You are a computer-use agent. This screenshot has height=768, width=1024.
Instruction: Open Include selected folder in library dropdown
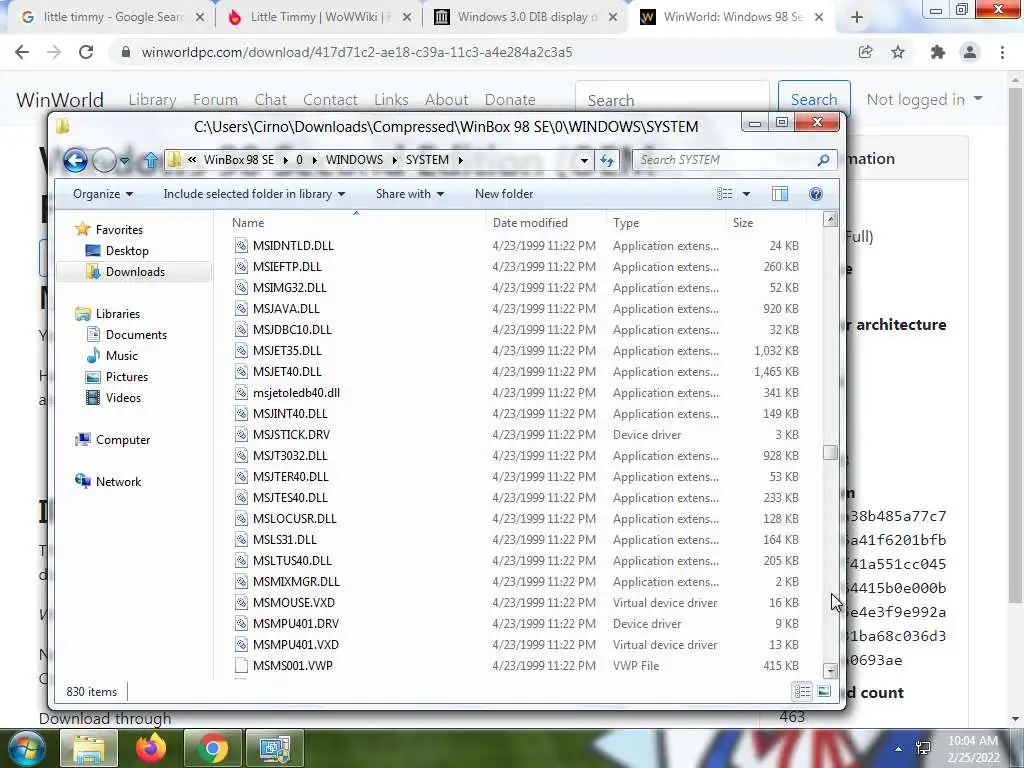[254, 194]
